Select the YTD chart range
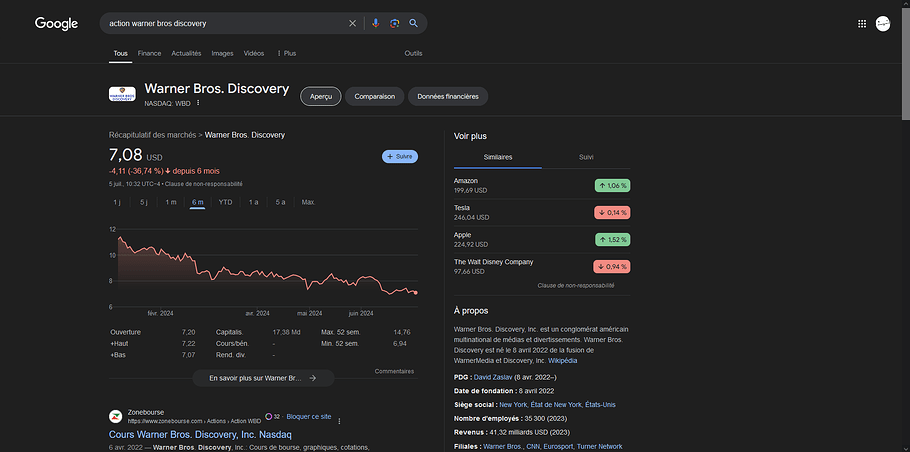The image size is (910, 452). [225, 202]
